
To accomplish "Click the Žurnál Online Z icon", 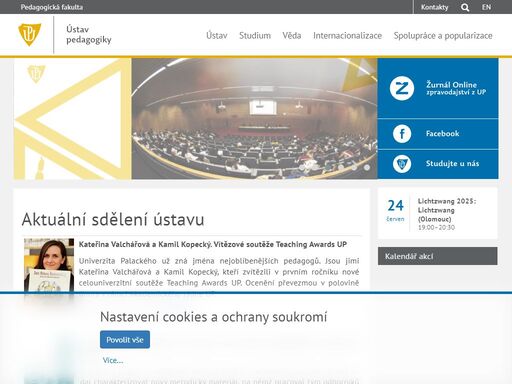I will (402, 88).
